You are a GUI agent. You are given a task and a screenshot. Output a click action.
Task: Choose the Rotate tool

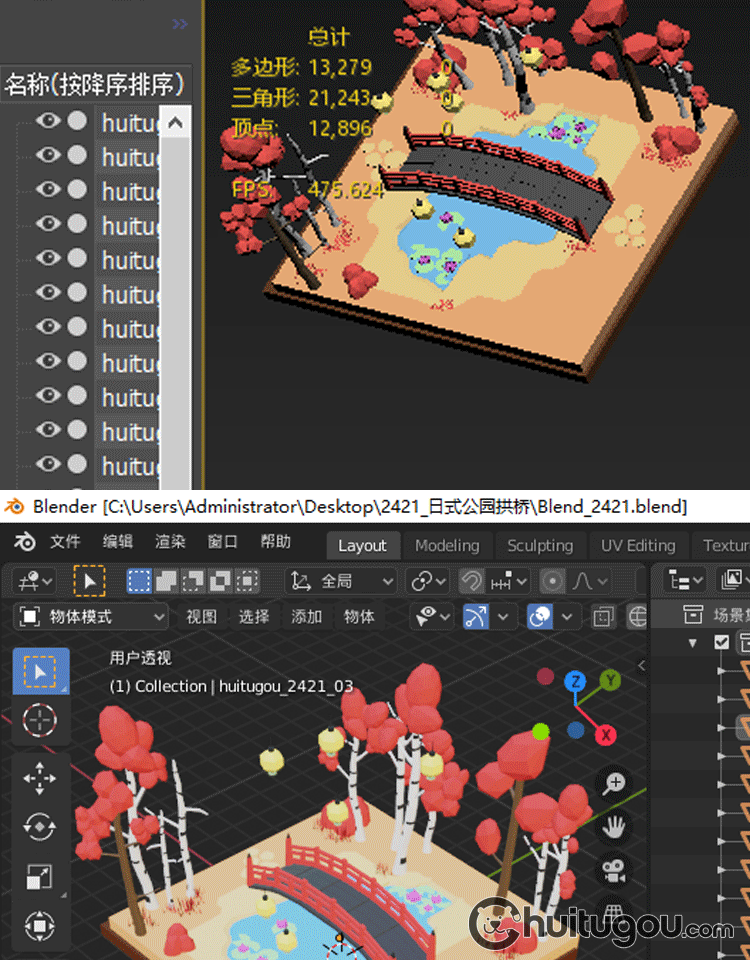pos(40,827)
